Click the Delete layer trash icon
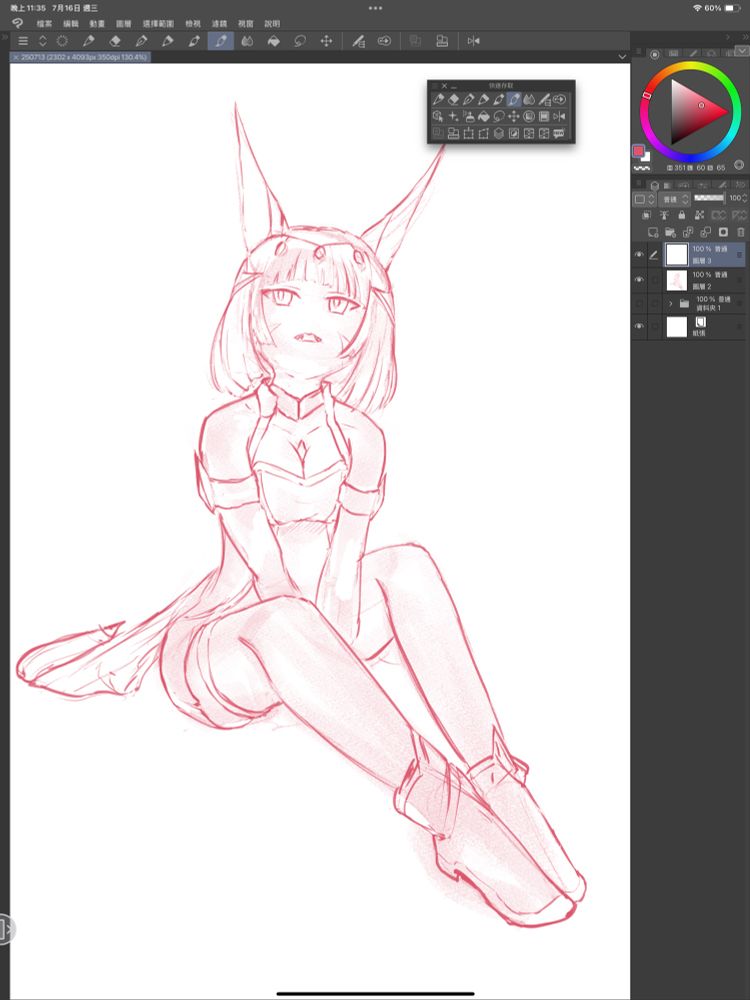Viewport: 750px width, 1000px height. [x=740, y=232]
